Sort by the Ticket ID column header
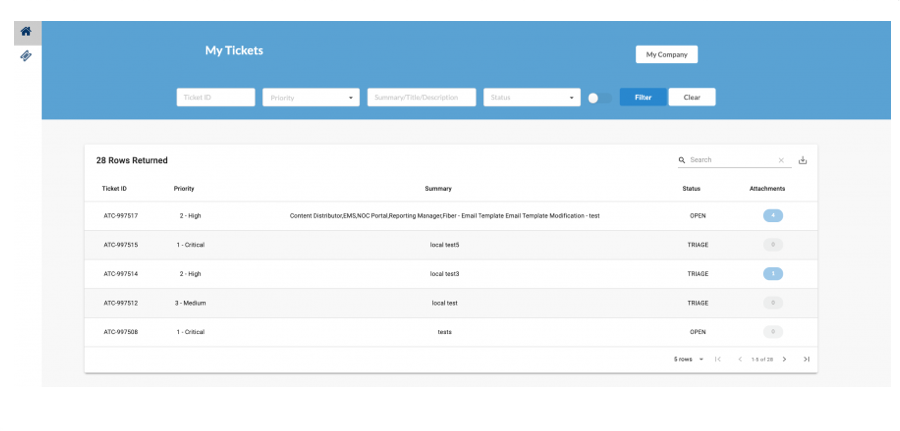The height and width of the screenshot is (431, 900). (114, 188)
